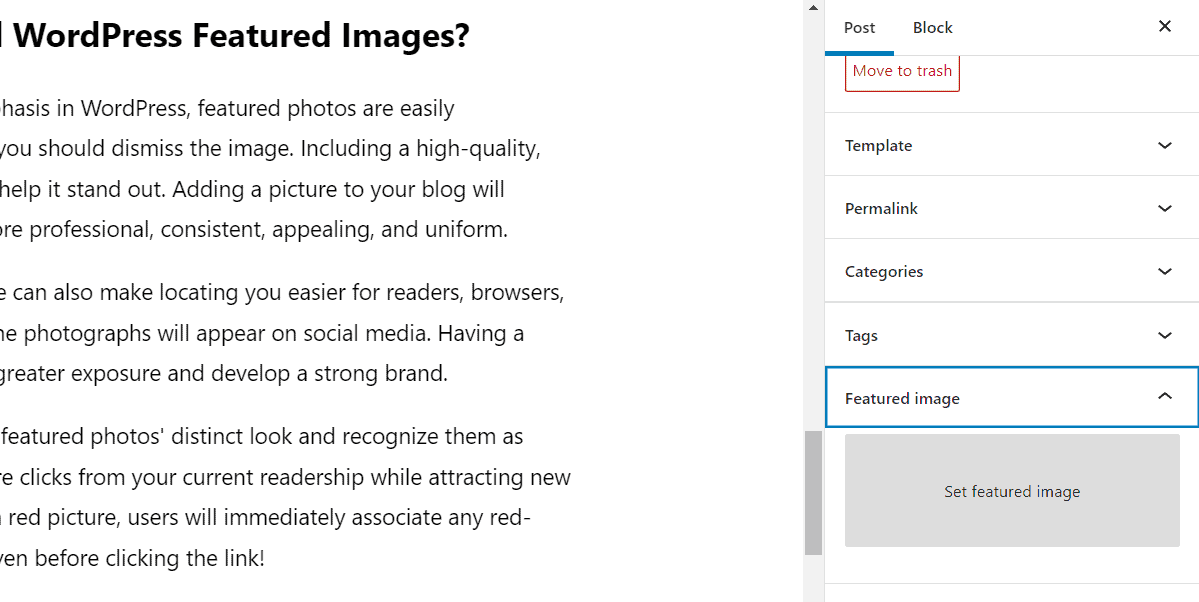Click the paragraph about featured photos' distinct look
Image resolution: width=1199 pixels, height=602 pixels.
pos(280,497)
